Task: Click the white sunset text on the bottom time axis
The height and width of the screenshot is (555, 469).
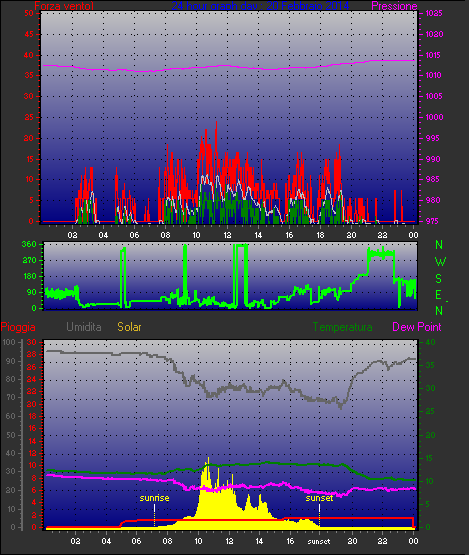Action: [319, 542]
